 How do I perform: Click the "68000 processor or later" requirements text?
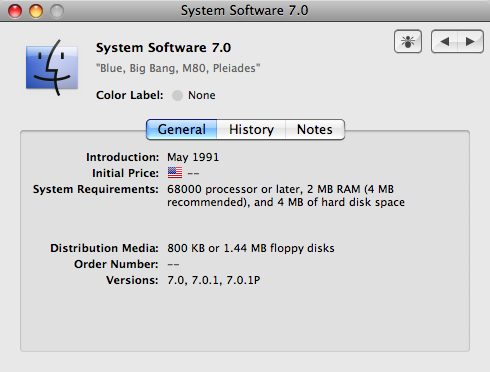tap(286, 196)
